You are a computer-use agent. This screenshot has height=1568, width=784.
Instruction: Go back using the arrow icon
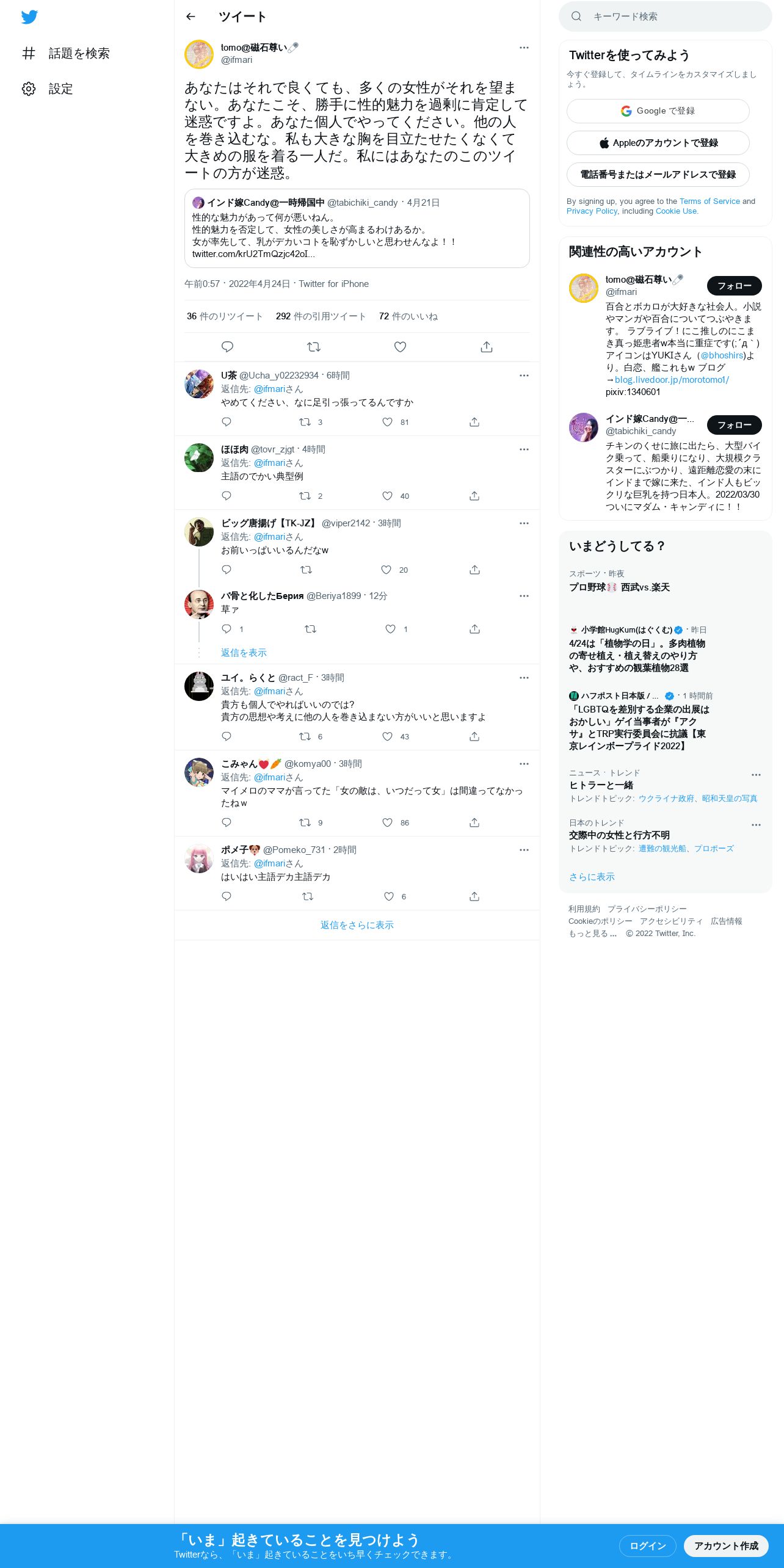191,16
